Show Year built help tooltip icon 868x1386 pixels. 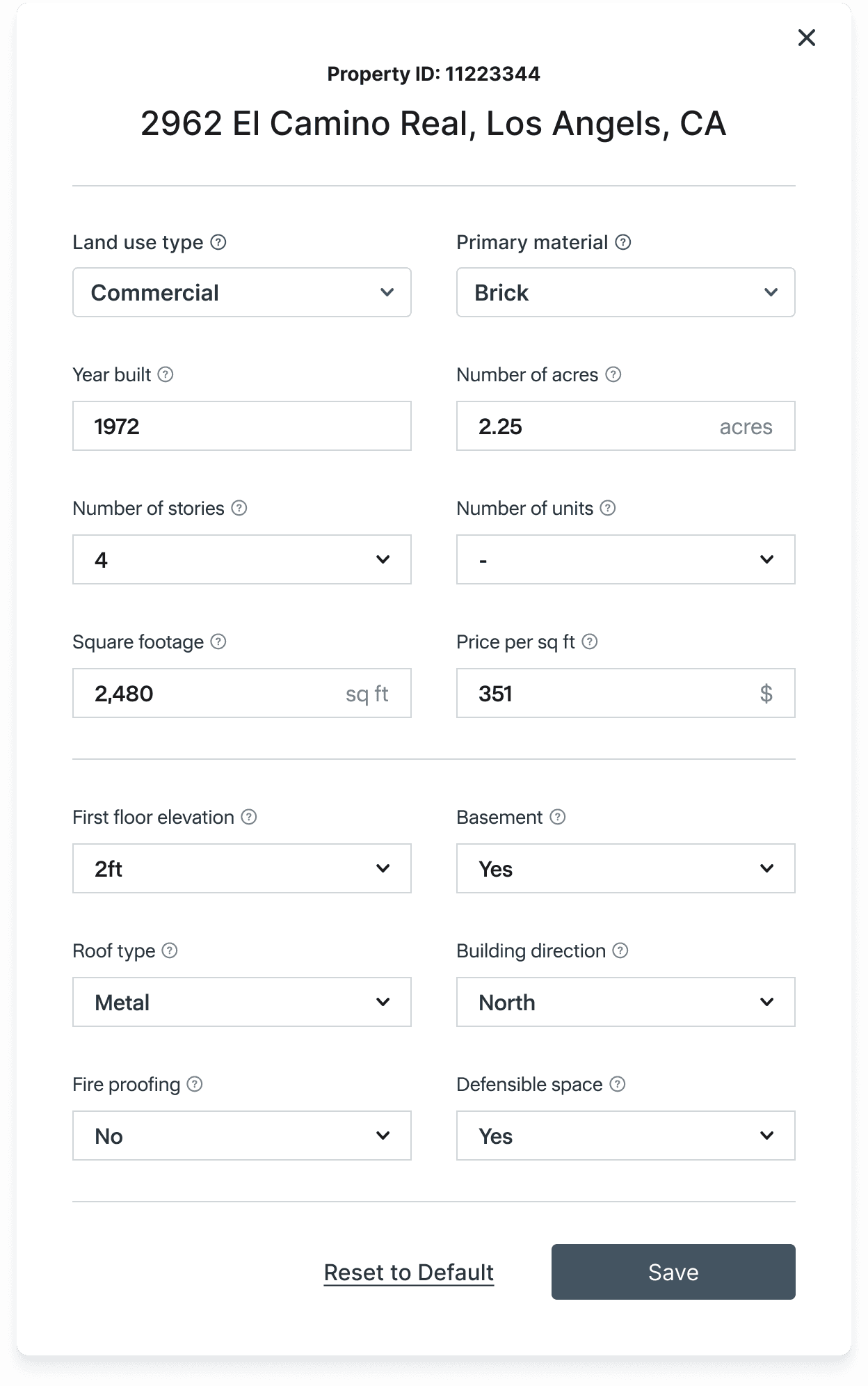coord(166,374)
